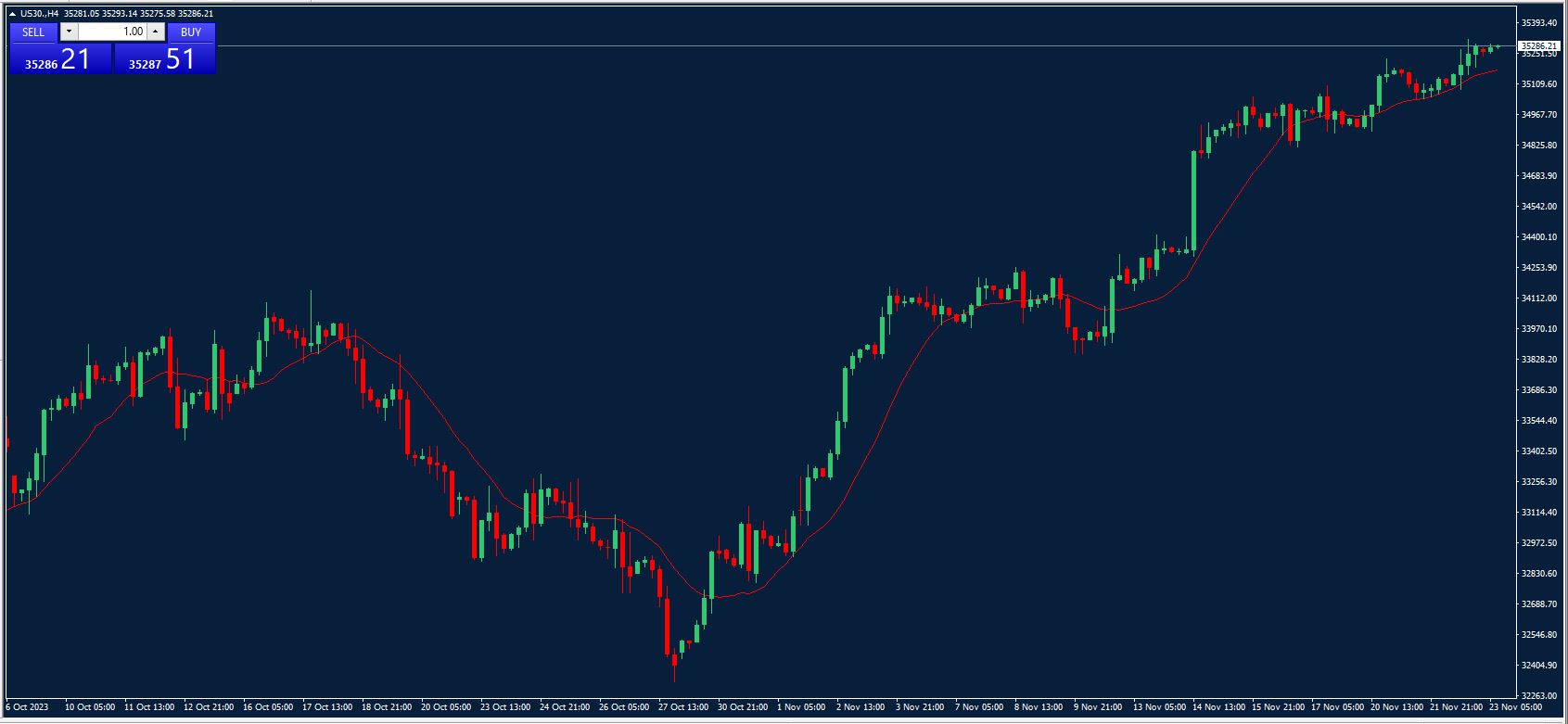This screenshot has height=724, width=1568.
Task: Decrease trade volume with the down arrow
Action: point(69,32)
